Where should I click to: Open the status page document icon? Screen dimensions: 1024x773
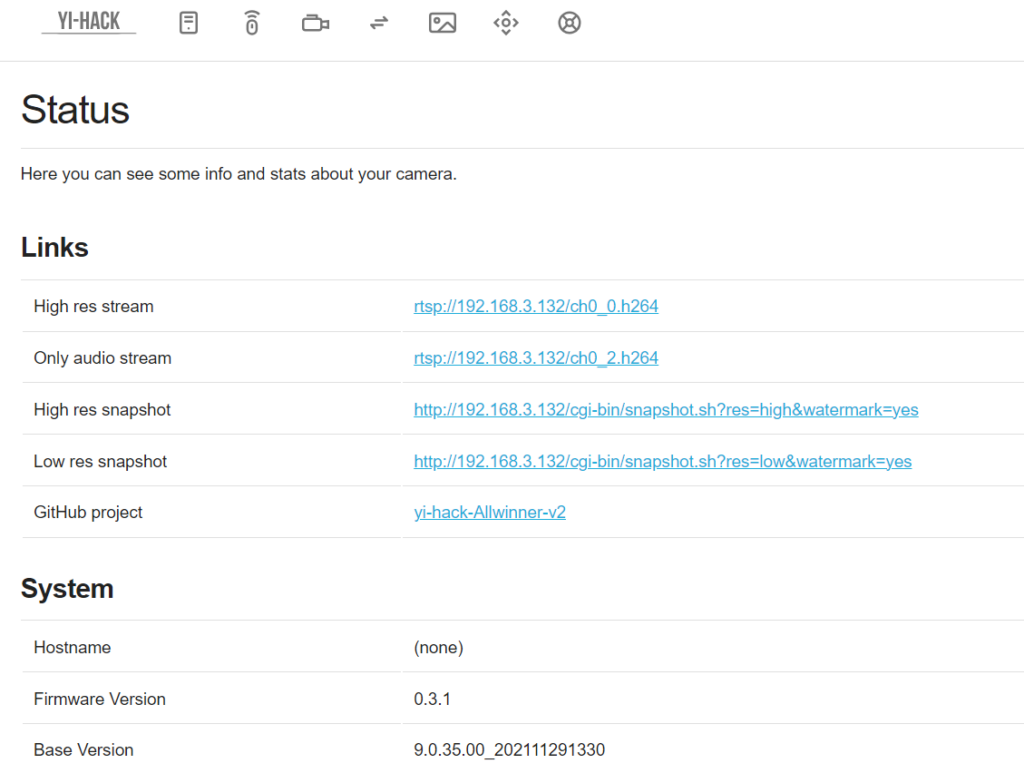188,23
